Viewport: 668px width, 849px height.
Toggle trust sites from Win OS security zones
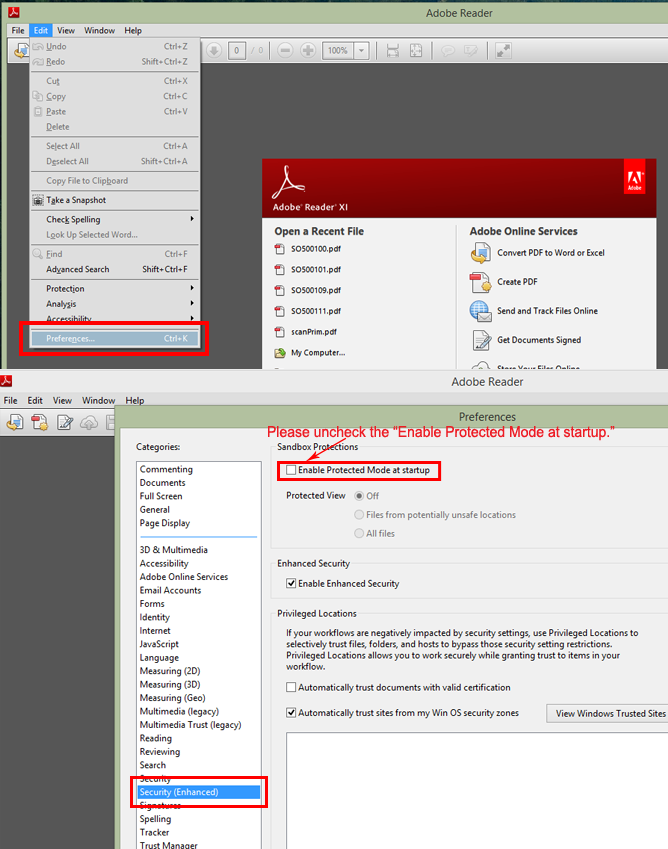click(x=291, y=713)
